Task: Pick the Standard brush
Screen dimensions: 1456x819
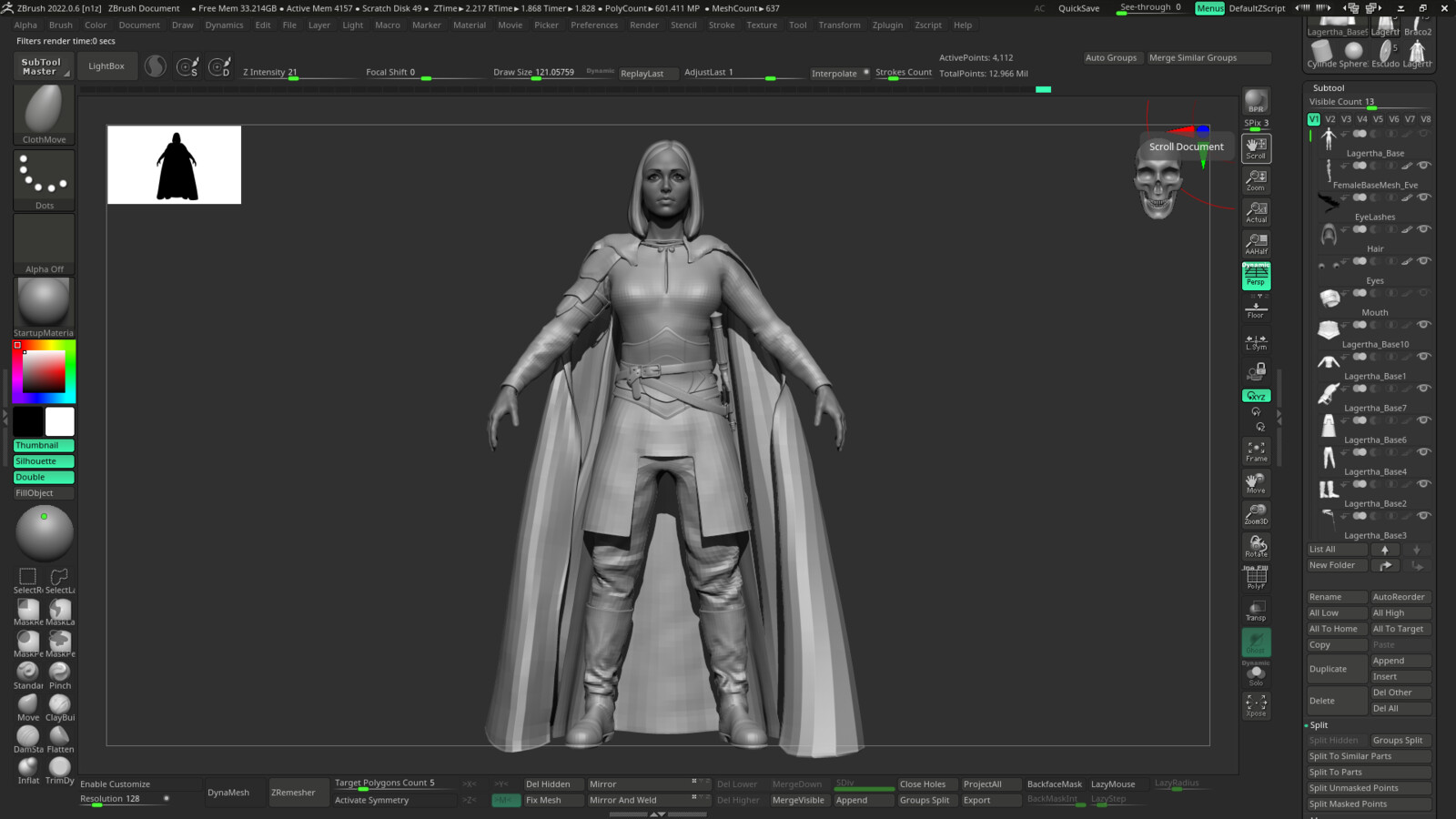Action: pyautogui.click(x=28, y=676)
